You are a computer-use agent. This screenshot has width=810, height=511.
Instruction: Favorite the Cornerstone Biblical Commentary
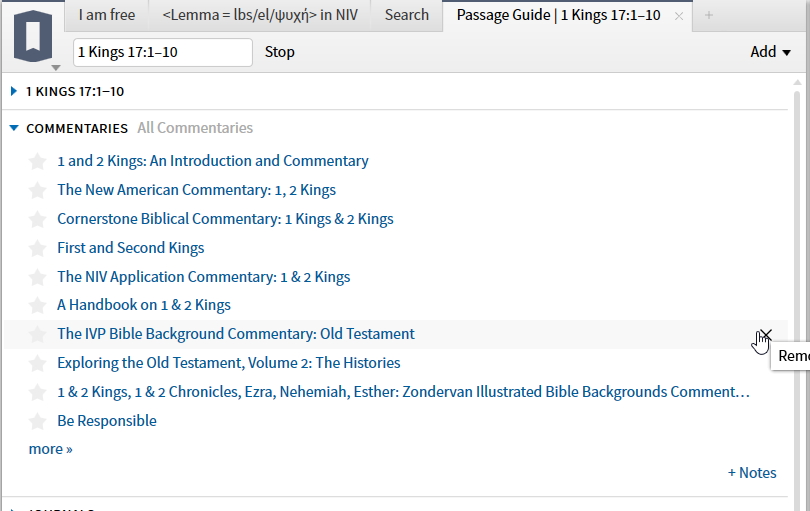(38, 219)
